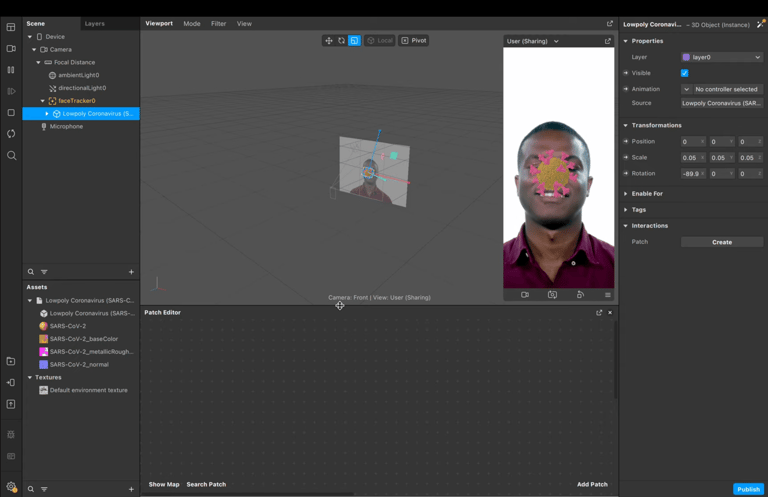Collapse the Lowpoly Coronavirus asset folder
Viewport: 768px width, 497px height.
point(30,301)
